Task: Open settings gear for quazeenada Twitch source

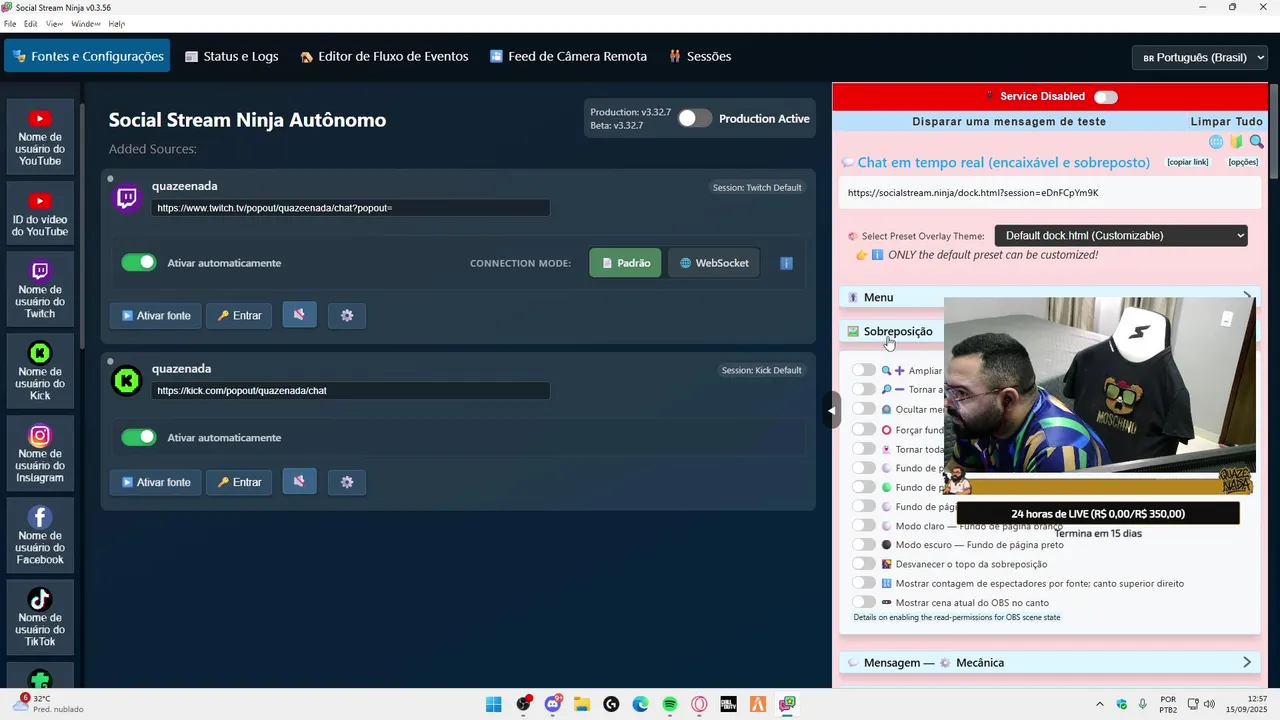Action: [x=347, y=315]
